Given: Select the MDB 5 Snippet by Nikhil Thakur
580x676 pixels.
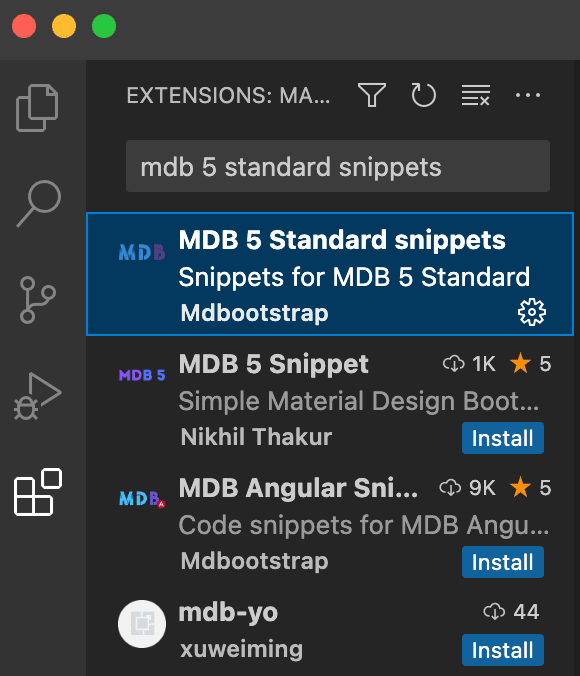Looking at the screenshot, I should coord(330,398).
